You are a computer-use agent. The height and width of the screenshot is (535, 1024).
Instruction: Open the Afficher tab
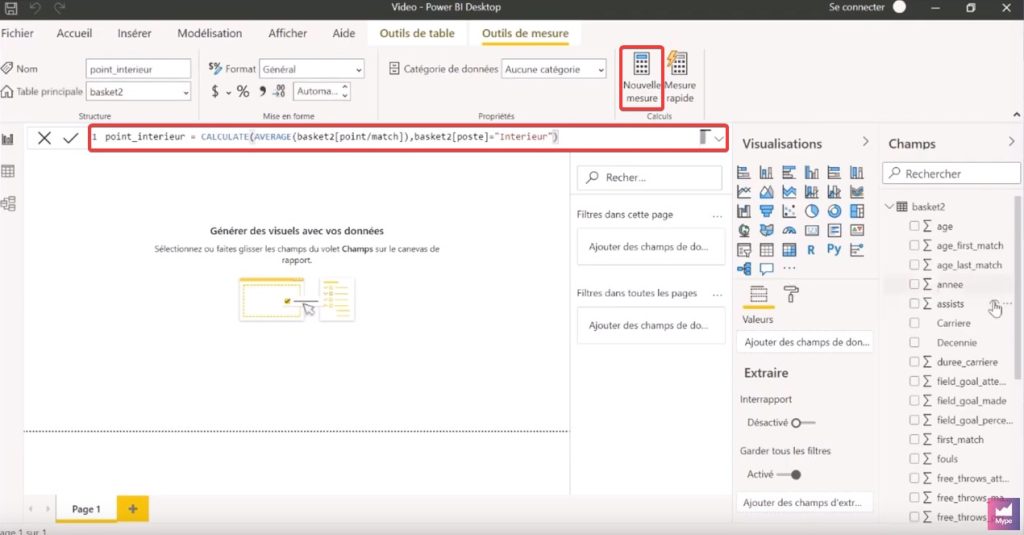click(x=287, y=33)
